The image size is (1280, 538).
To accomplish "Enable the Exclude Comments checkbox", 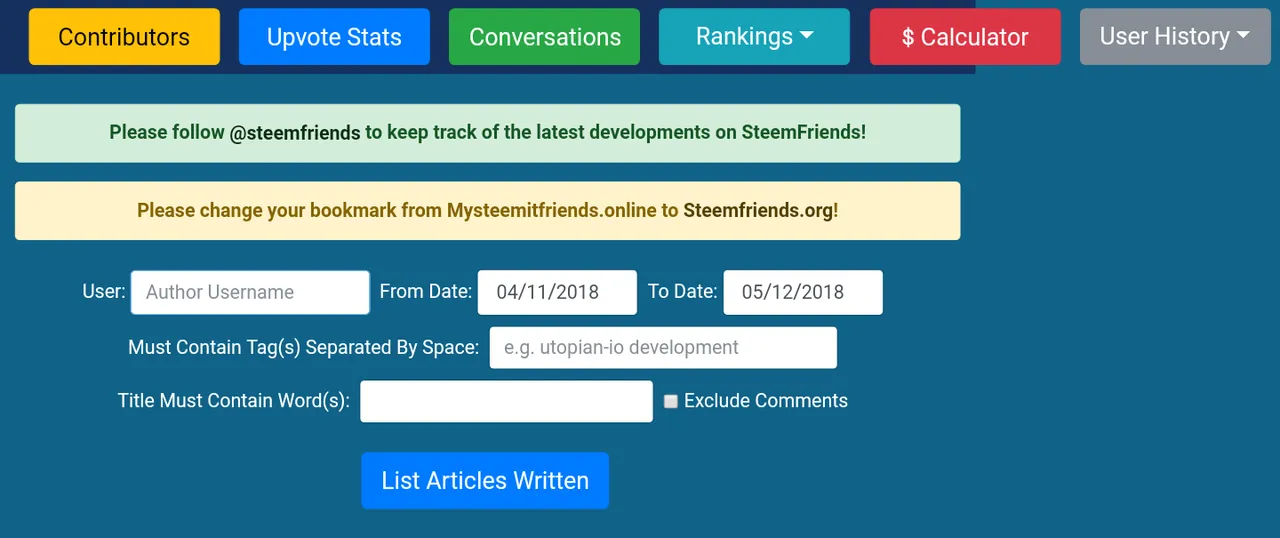I will click(x=671, y=401).
